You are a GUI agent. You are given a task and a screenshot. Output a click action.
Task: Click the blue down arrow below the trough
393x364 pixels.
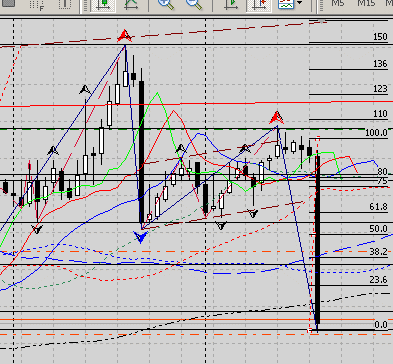(141, 237)
